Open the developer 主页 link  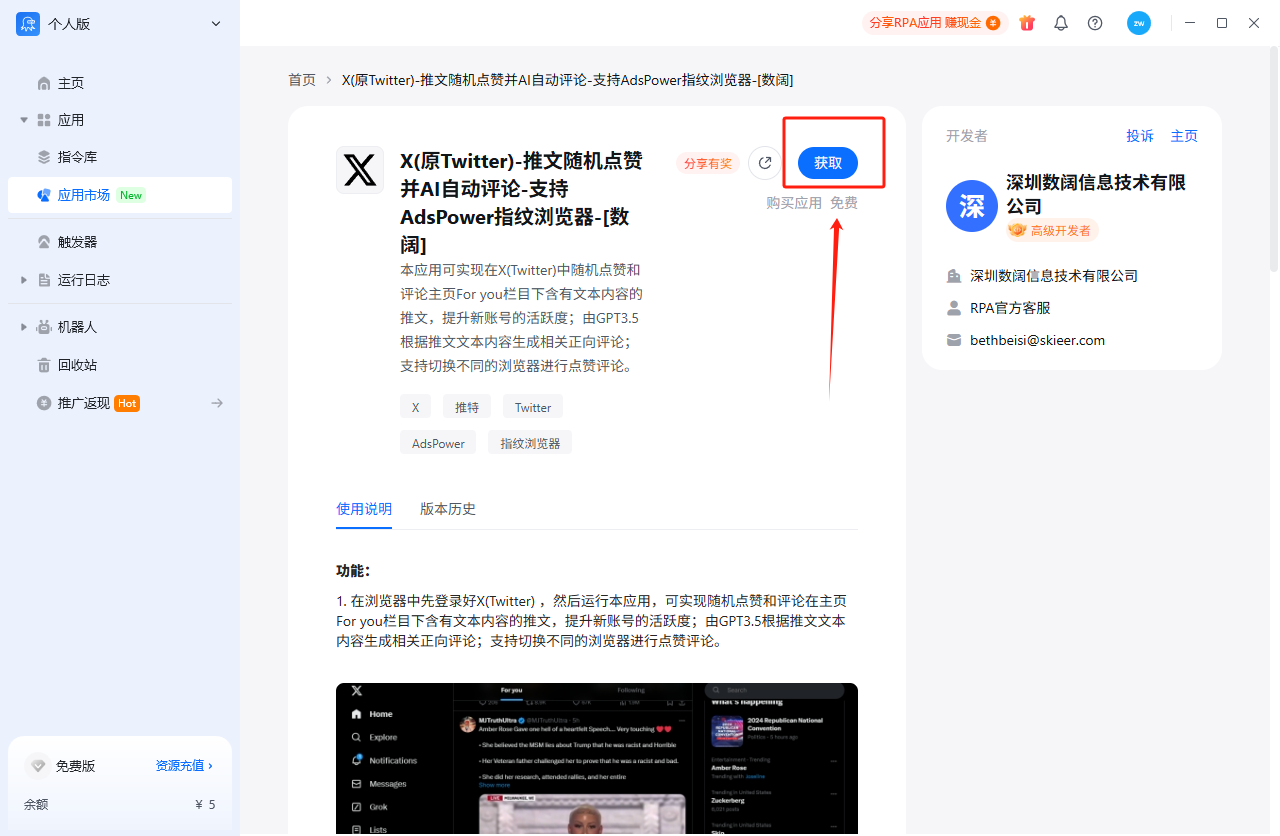(x=1184, y=136)
